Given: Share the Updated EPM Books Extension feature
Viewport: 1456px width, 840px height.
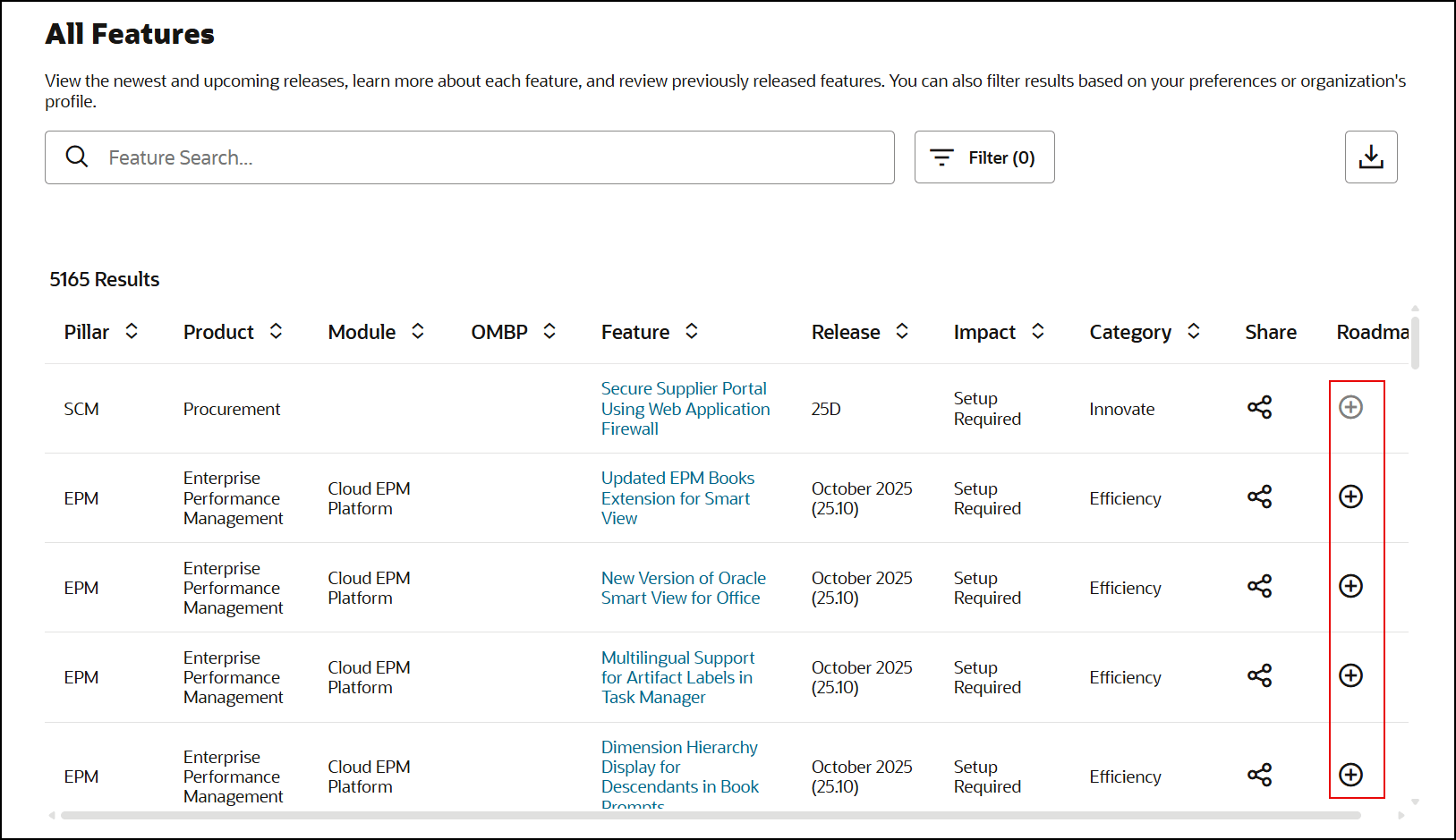Looking at the screenshot, I should (1260, 497).
